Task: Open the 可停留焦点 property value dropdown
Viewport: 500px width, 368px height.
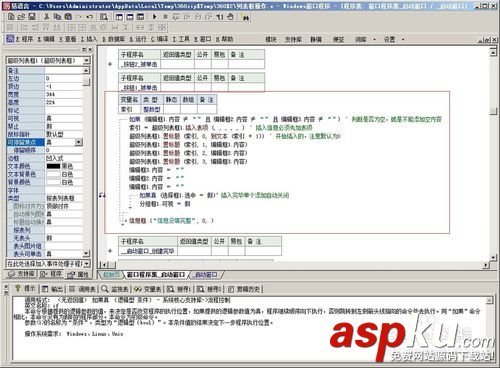Action: [79, 142]
